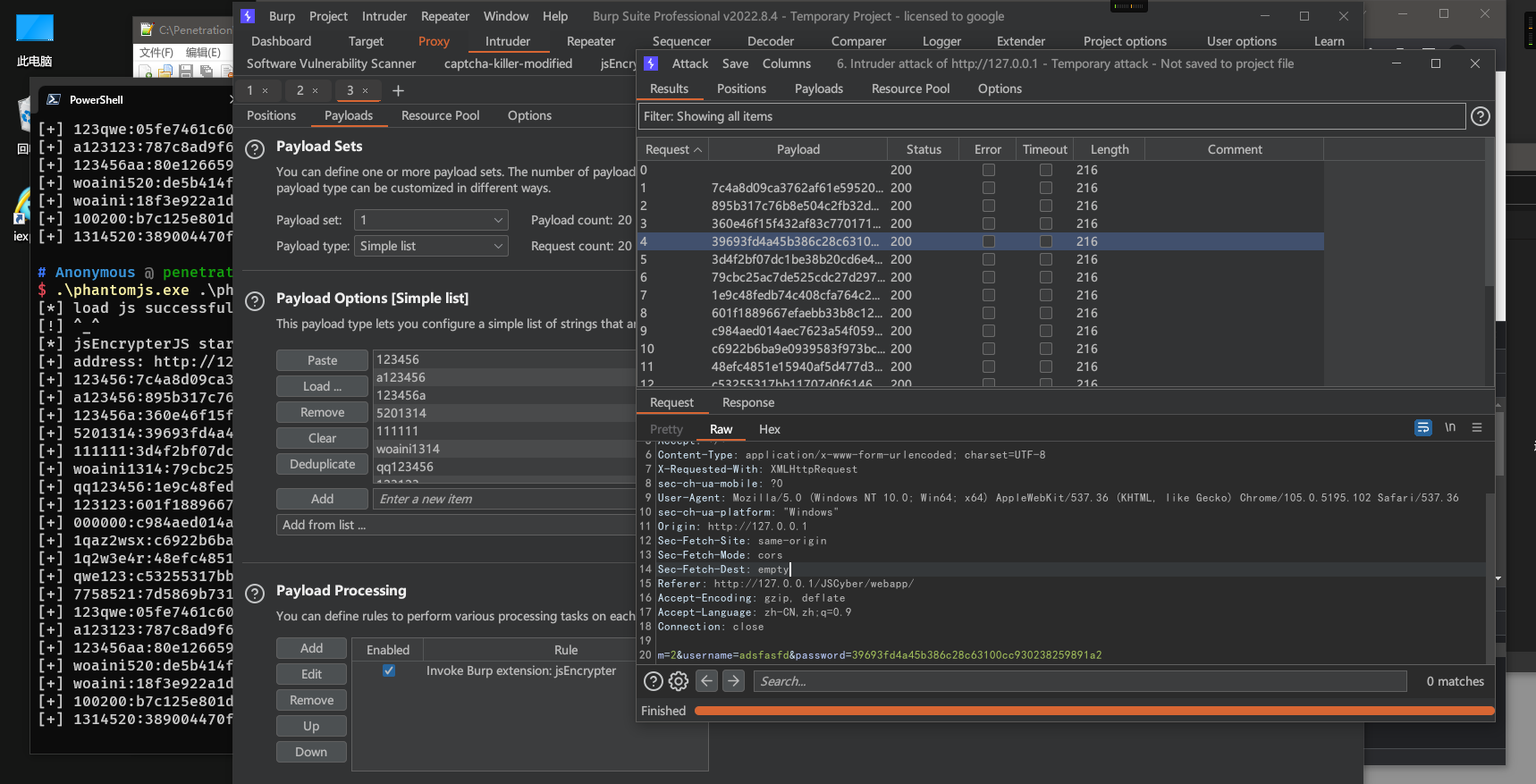Open search help icon below request viewer

654,681
